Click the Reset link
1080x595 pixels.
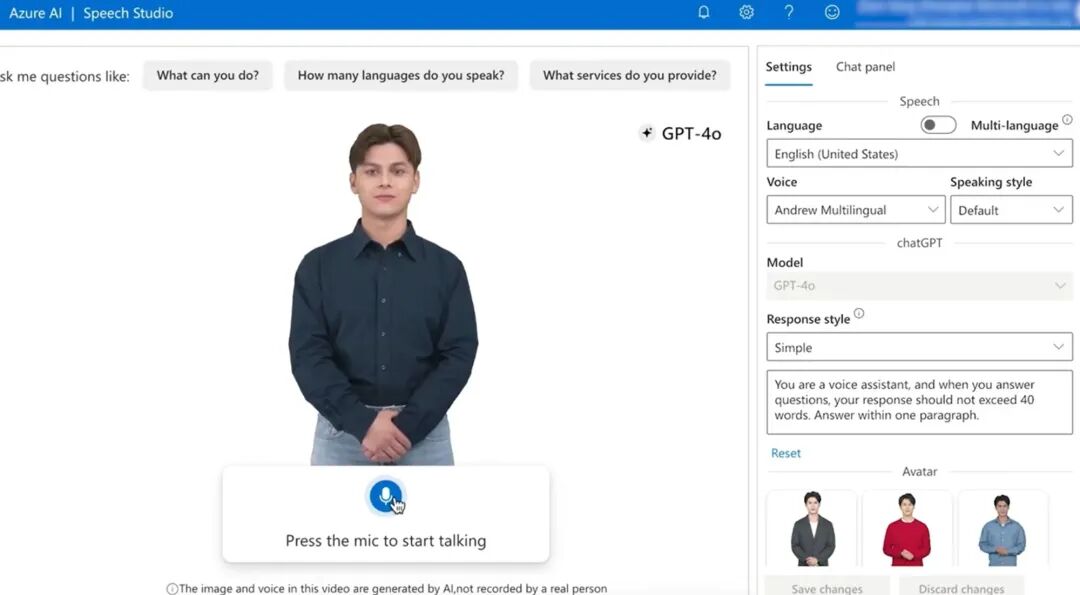(785, 453)
